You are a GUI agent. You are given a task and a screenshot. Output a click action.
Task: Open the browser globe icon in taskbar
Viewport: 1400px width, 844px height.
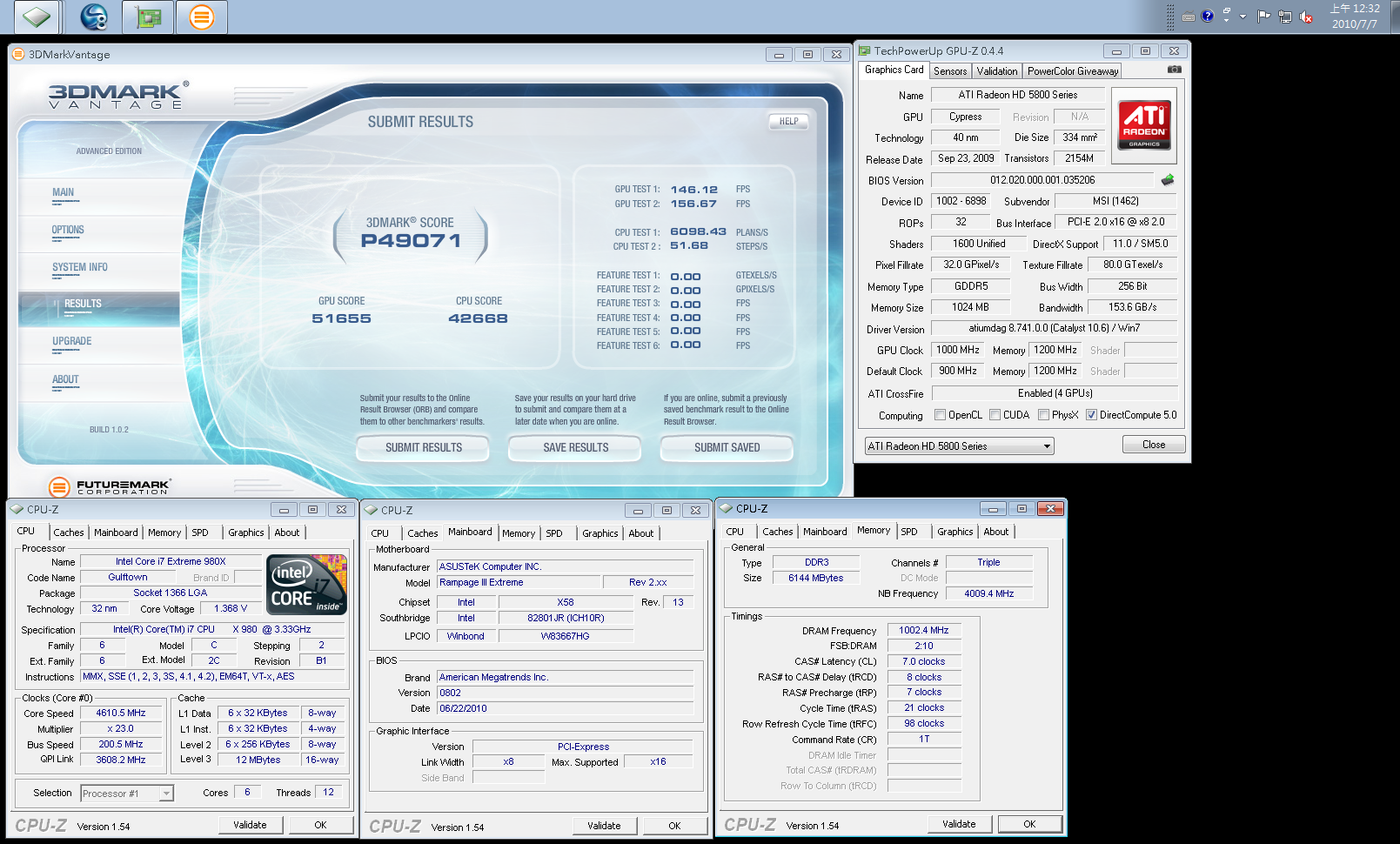click(x=94, y=17)
